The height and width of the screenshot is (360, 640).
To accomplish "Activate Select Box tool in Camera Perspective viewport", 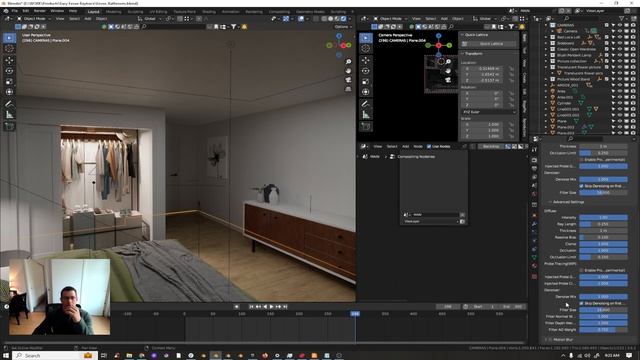I will pyautogui.click(x=366, y=38).
